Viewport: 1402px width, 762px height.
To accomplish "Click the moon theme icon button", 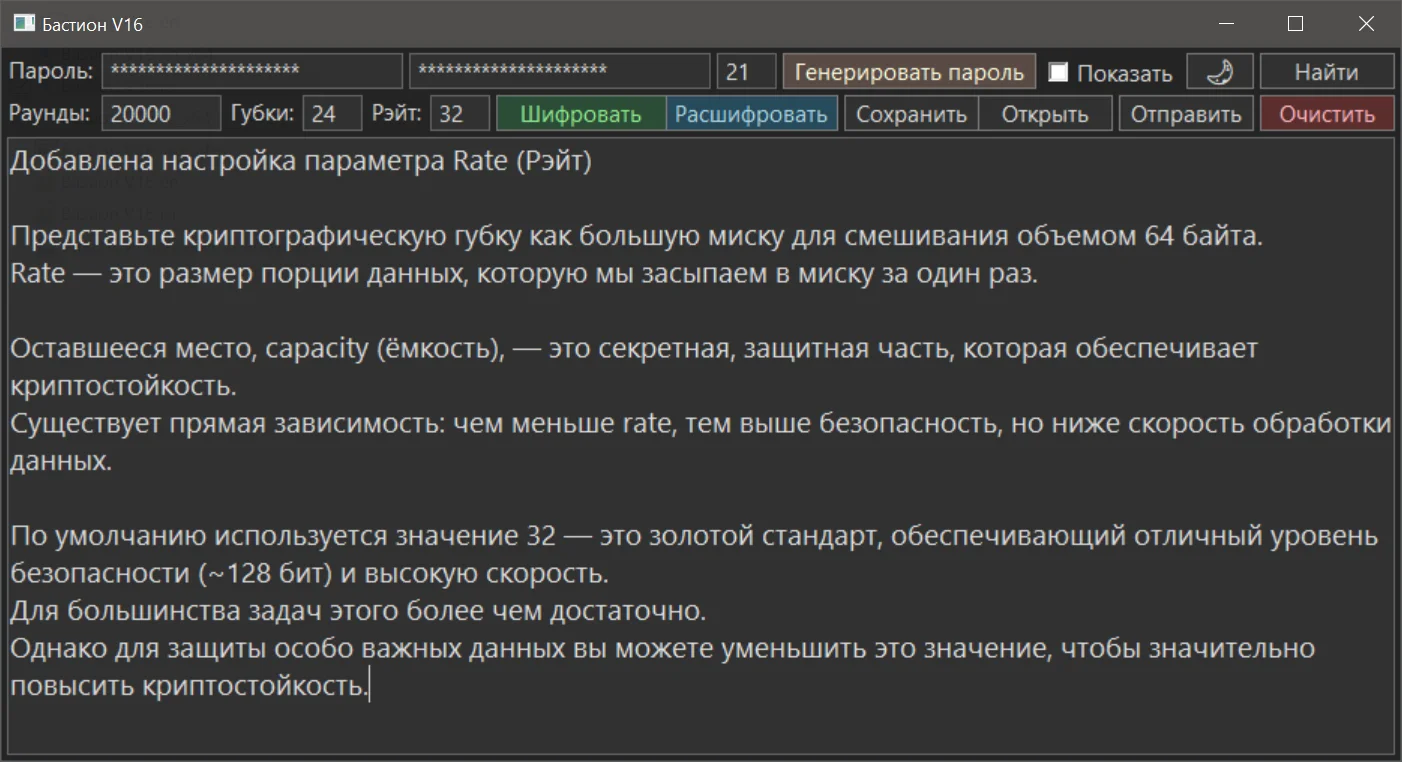I will click(x=1220, y=72).
